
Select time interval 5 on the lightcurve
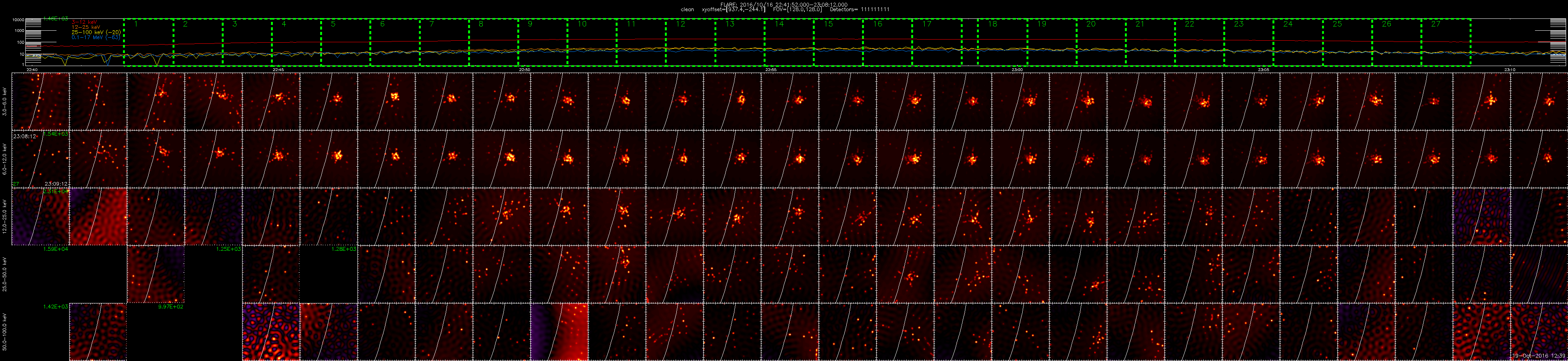(346, 42)
